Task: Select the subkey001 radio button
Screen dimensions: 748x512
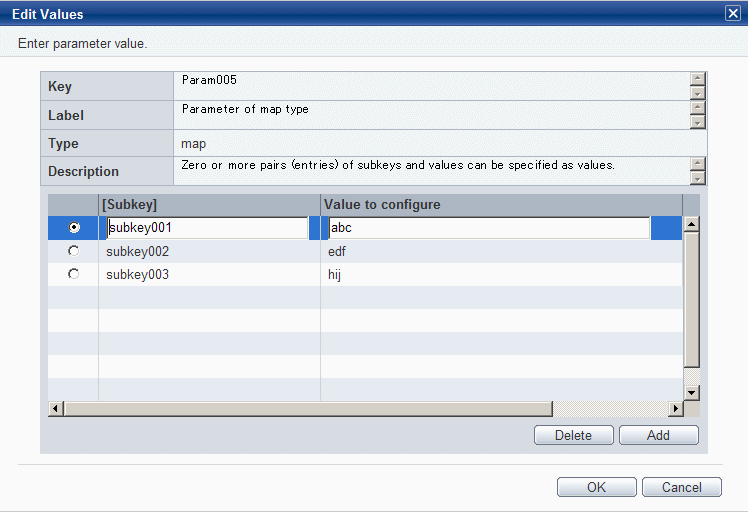Action: 74,227
